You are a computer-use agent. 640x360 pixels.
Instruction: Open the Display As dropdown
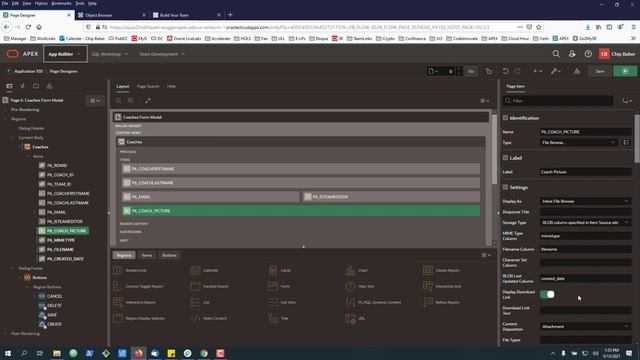(585, 201)
